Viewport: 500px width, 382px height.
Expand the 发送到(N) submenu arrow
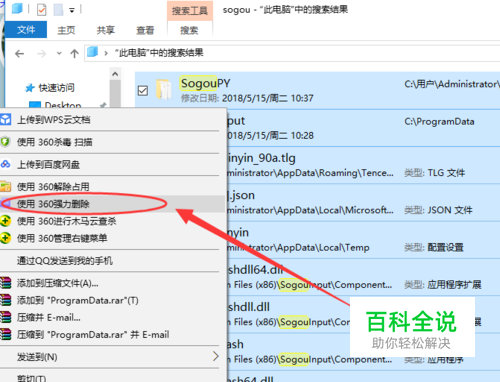pyautogui.click(x=216, y=356)
